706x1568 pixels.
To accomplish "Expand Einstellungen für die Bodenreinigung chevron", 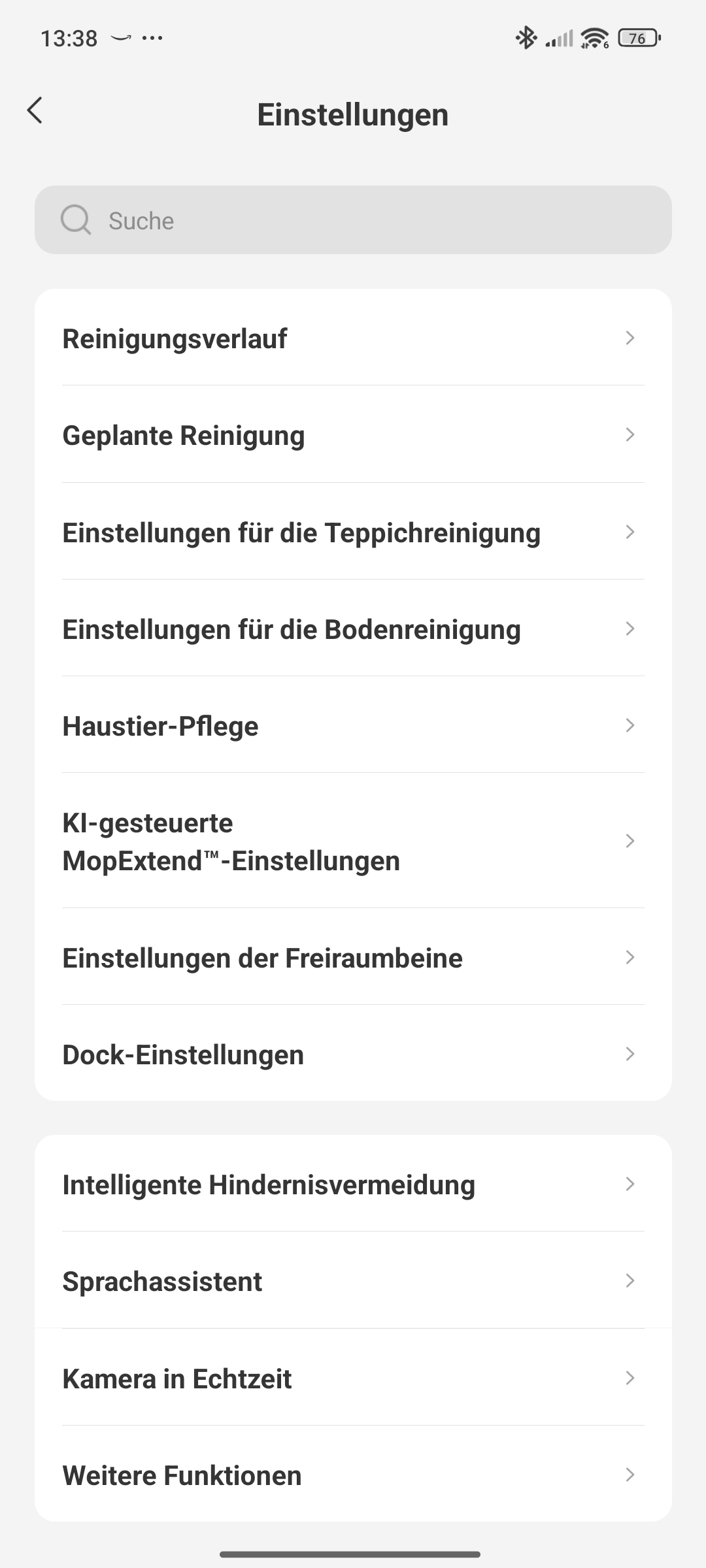I will coord(630,629).
